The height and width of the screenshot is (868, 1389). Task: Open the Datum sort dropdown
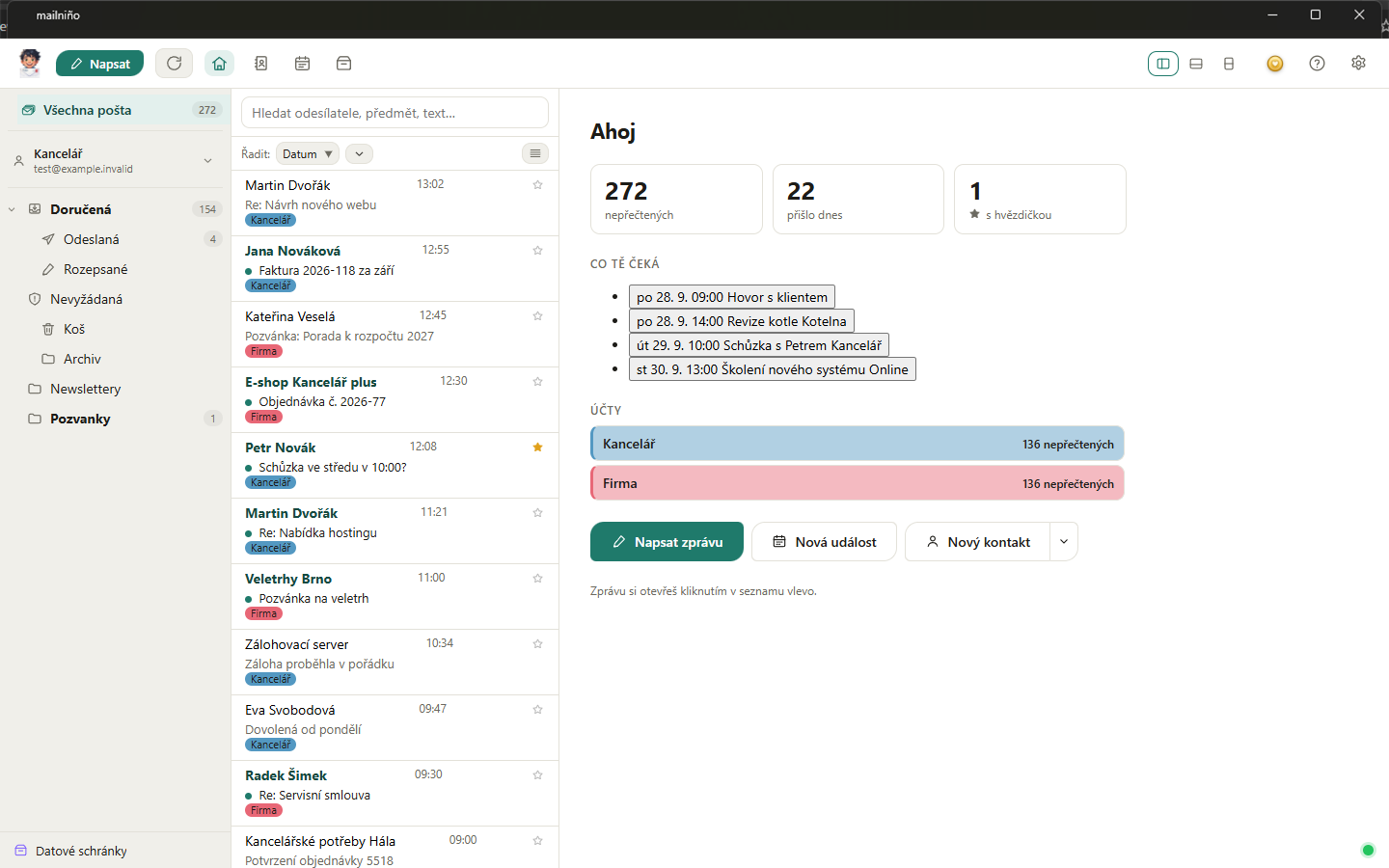pos(308,153)
